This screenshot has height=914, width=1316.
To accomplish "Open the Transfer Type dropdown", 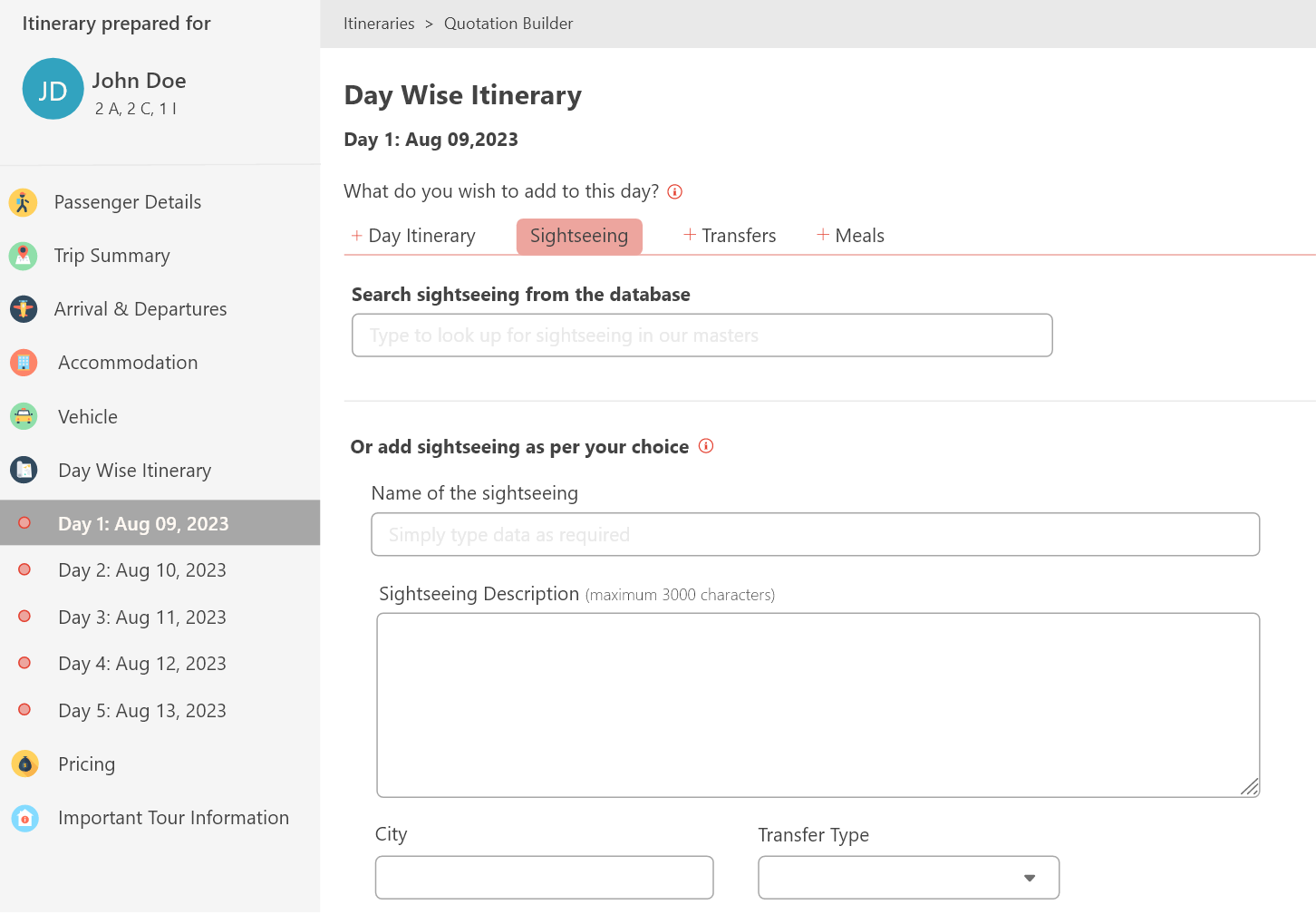I will click(x=1029, y=878).
